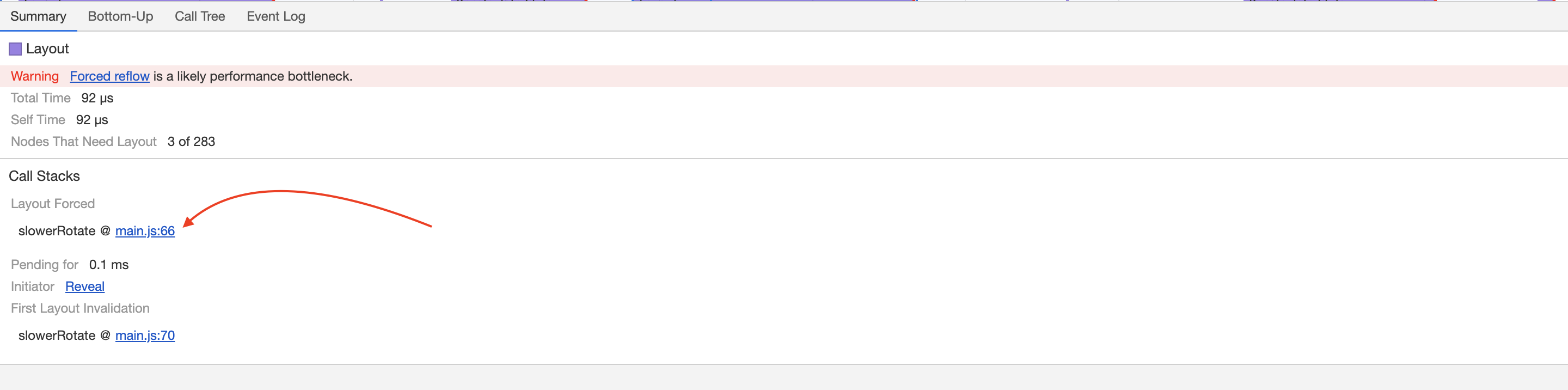Click Reveal next to Initiator
Image resolution: width=1568 pixels, height=390 pixels.
(84, 287)
